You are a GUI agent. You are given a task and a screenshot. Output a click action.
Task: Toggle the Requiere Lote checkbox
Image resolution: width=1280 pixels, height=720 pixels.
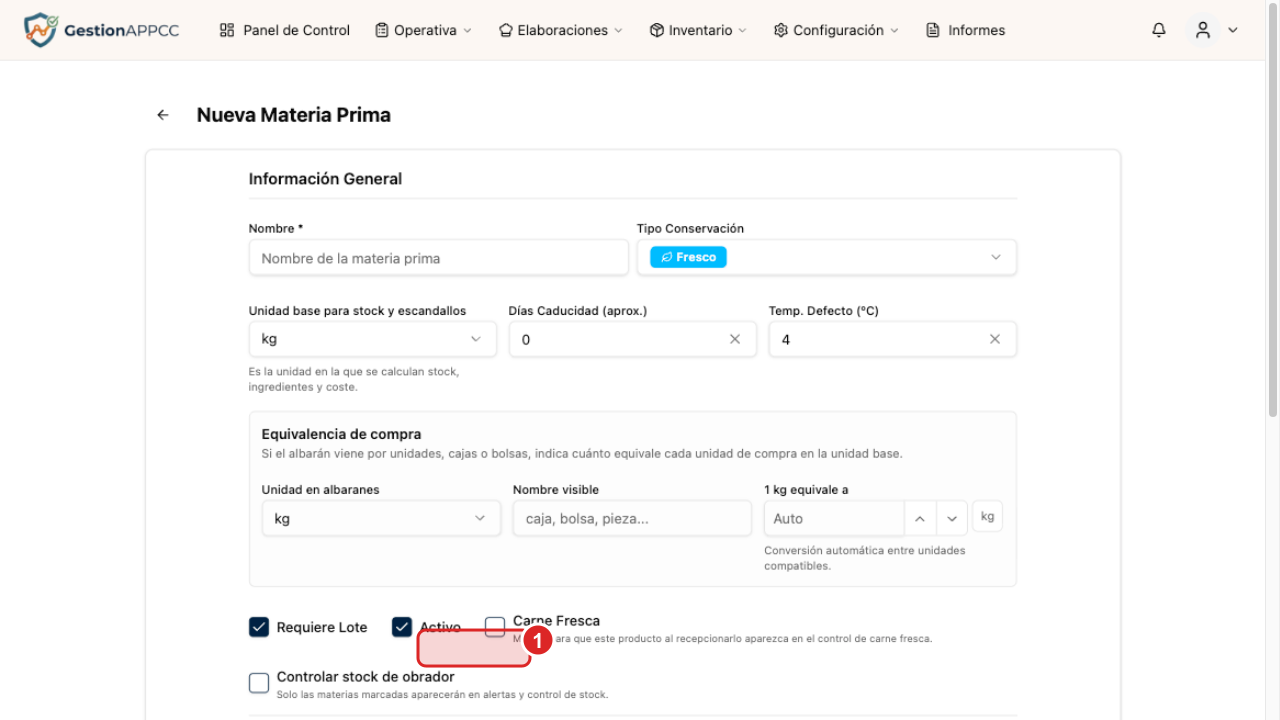tap(259, 627)
